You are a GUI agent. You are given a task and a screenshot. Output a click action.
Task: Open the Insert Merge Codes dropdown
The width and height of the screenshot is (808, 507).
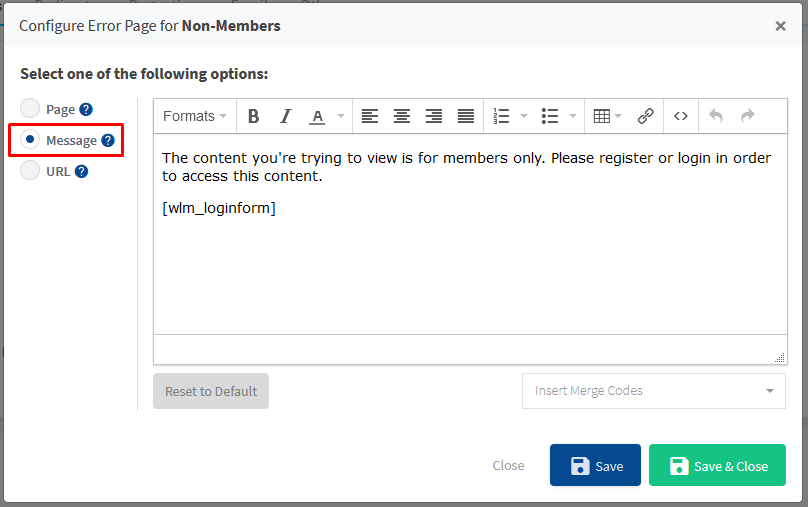pyautogui.click(x=654, y=391)
